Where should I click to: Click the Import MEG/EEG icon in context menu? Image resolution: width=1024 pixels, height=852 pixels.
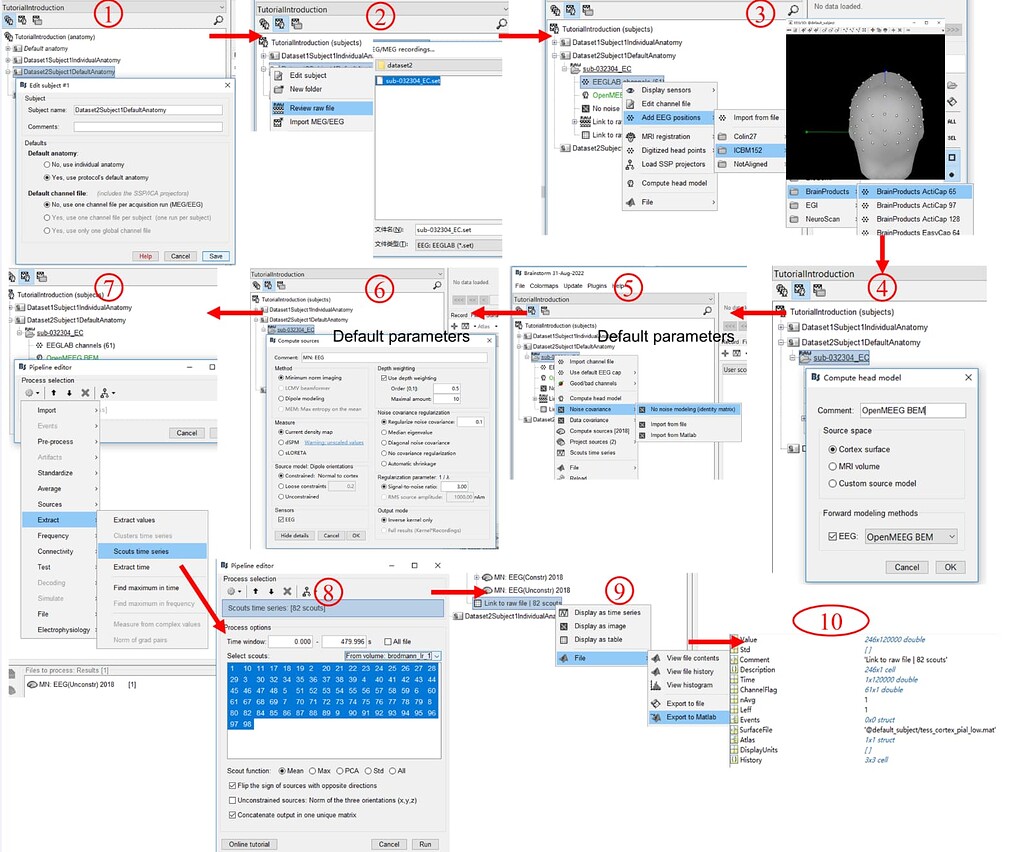[278, 122]
